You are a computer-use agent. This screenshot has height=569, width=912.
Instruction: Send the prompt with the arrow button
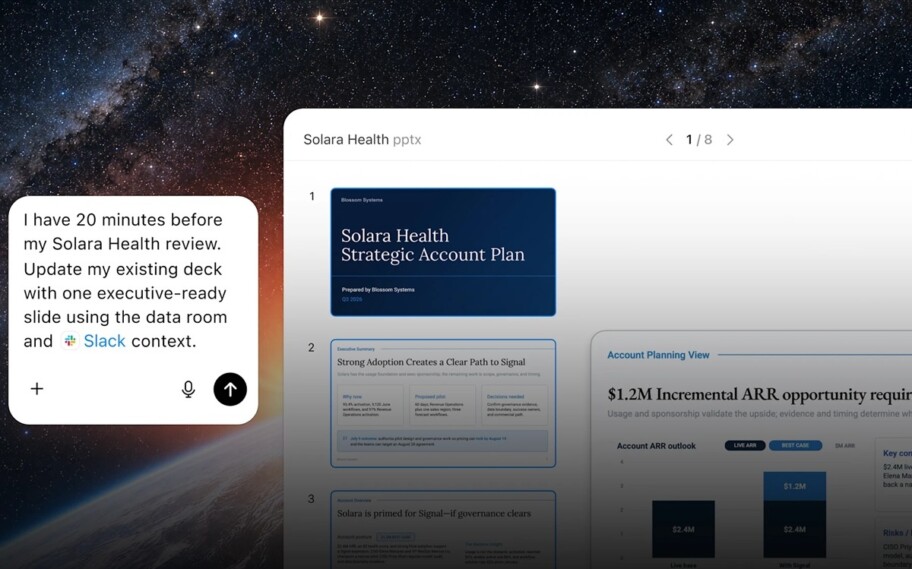click(x=230, y=389)
